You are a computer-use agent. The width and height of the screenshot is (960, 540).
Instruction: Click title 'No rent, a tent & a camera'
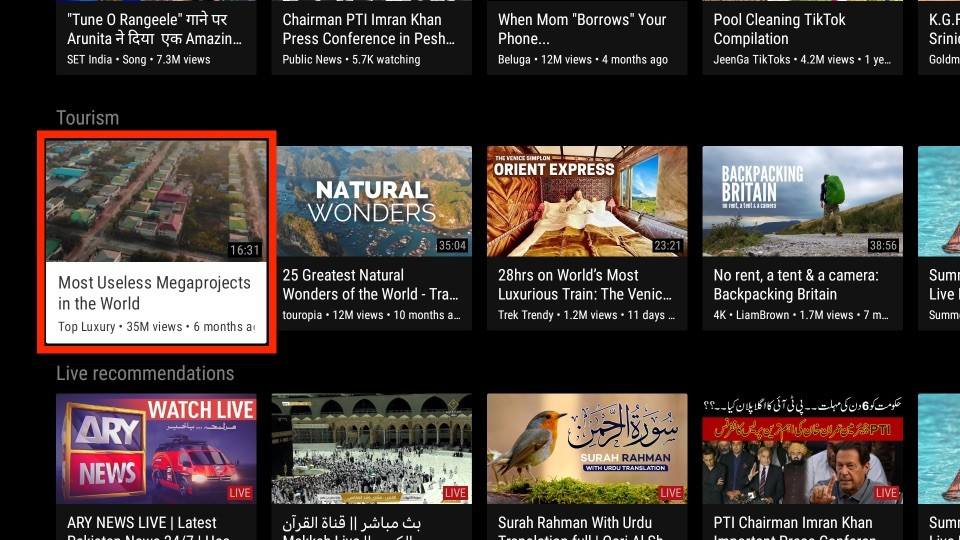[796, 285]
